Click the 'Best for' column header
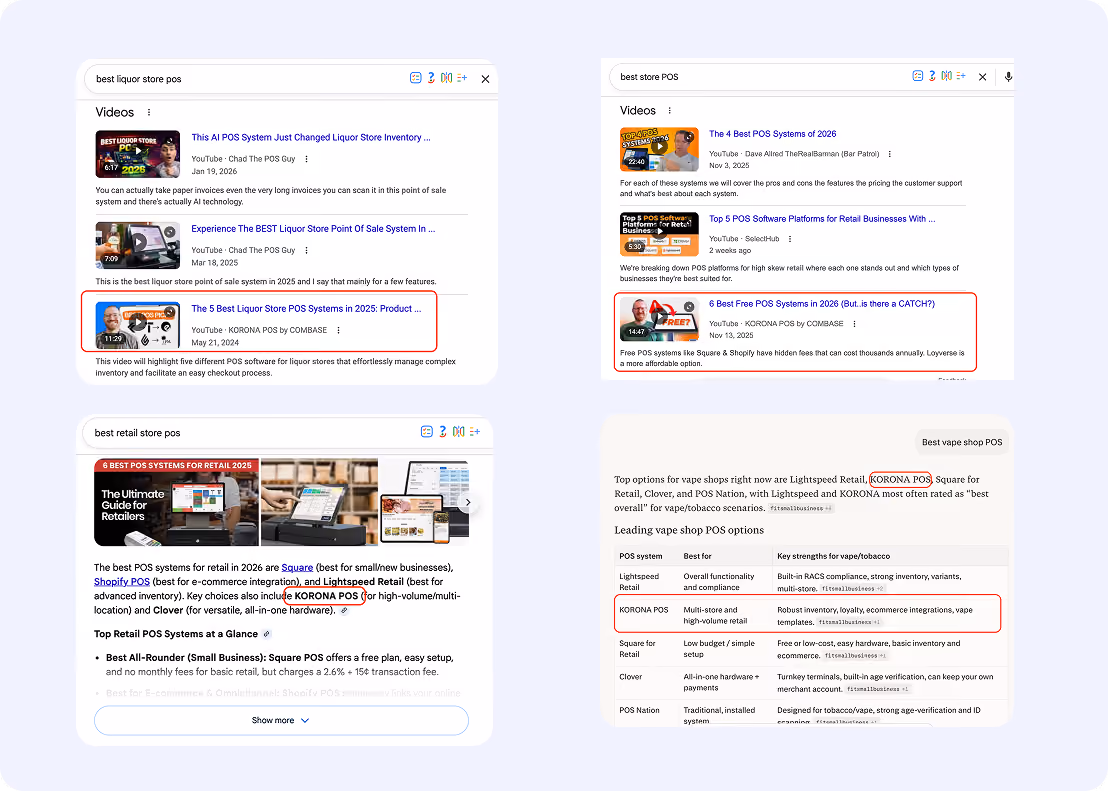 click(x=697, y=556)
